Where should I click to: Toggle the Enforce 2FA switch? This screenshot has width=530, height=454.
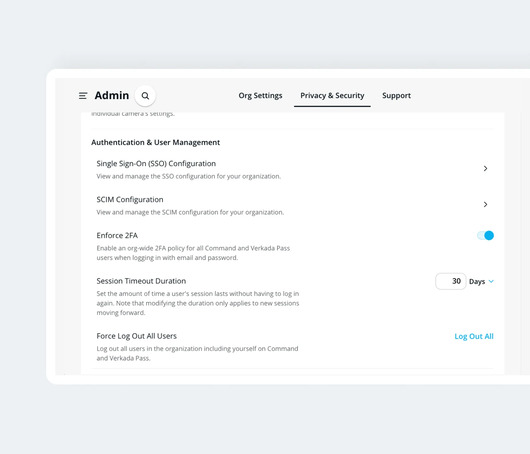[x=485, y=235]
